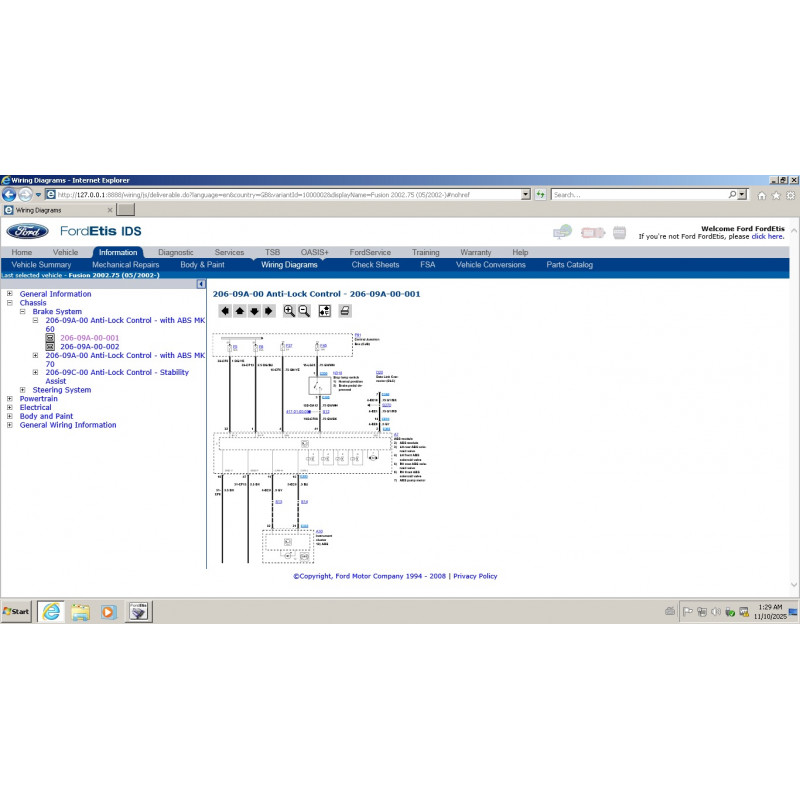
Task: Collapse the Brake System tree node
Action: pyautogui.click(x=23, y=312)
